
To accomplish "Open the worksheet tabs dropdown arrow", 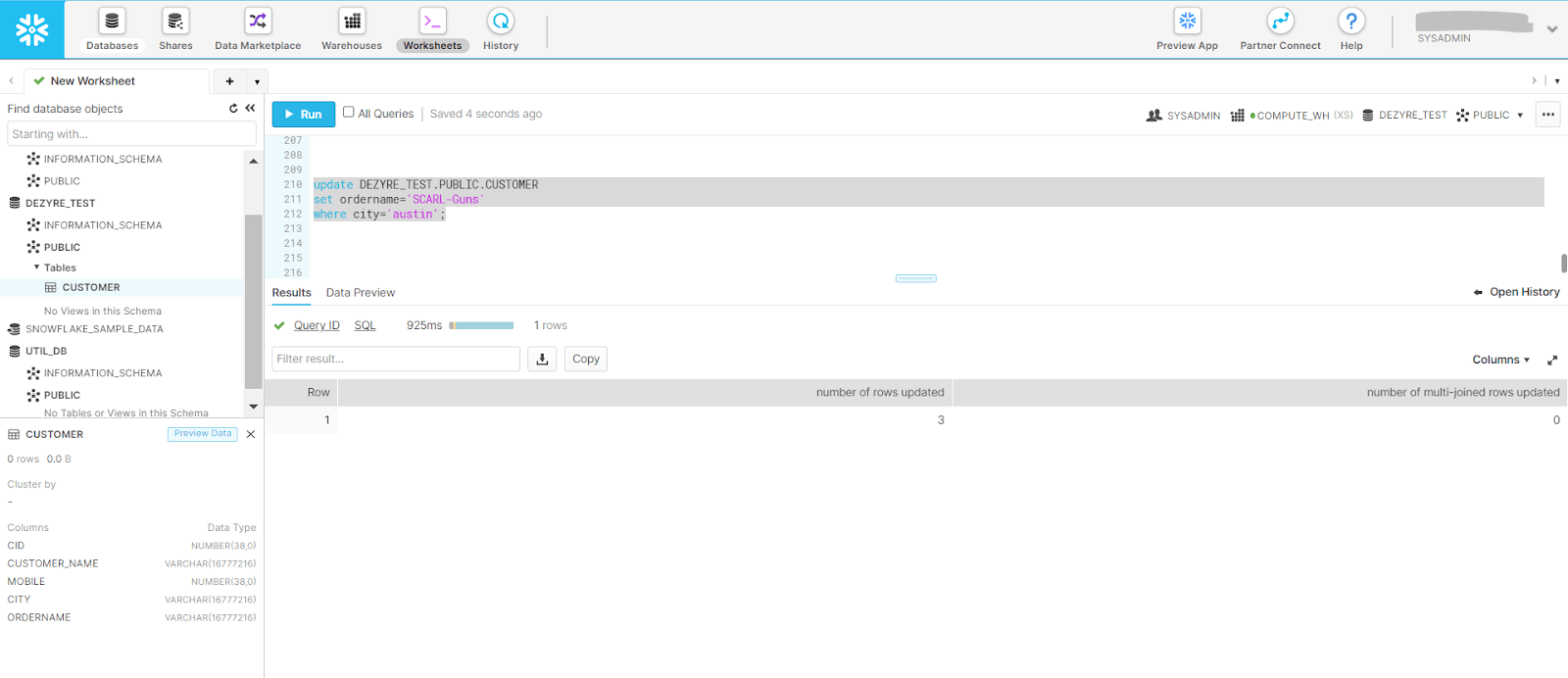I will tap(257, 81).
